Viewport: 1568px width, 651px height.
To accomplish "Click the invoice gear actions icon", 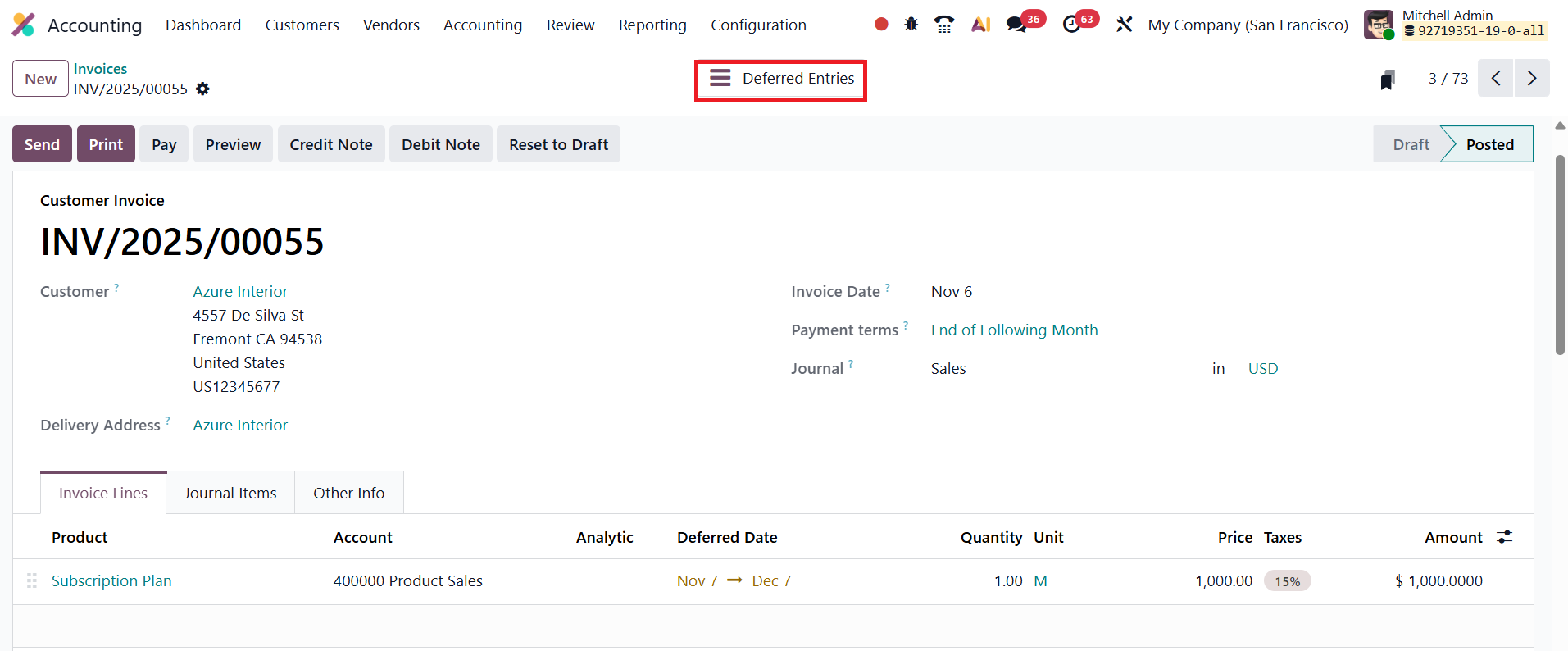I will click(x=202, y=89).
